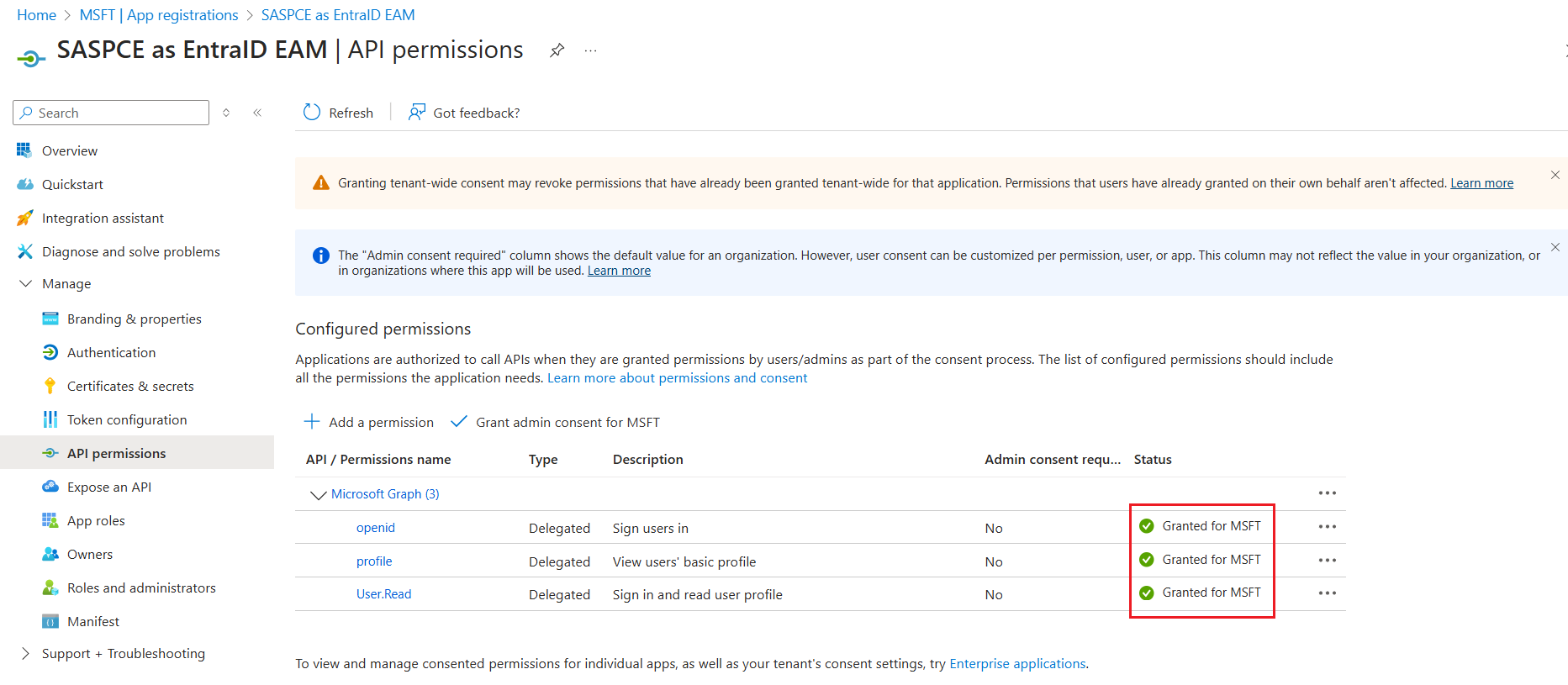This screenshot has width=1568, height=685.
Task: Open Certificates & secrets menu item
Action: click(130, 387)
